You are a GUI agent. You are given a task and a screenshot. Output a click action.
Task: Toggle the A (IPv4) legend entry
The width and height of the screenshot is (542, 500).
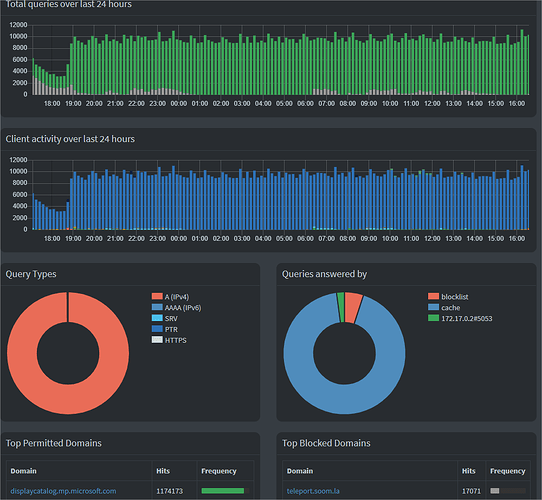pos(170,297)
